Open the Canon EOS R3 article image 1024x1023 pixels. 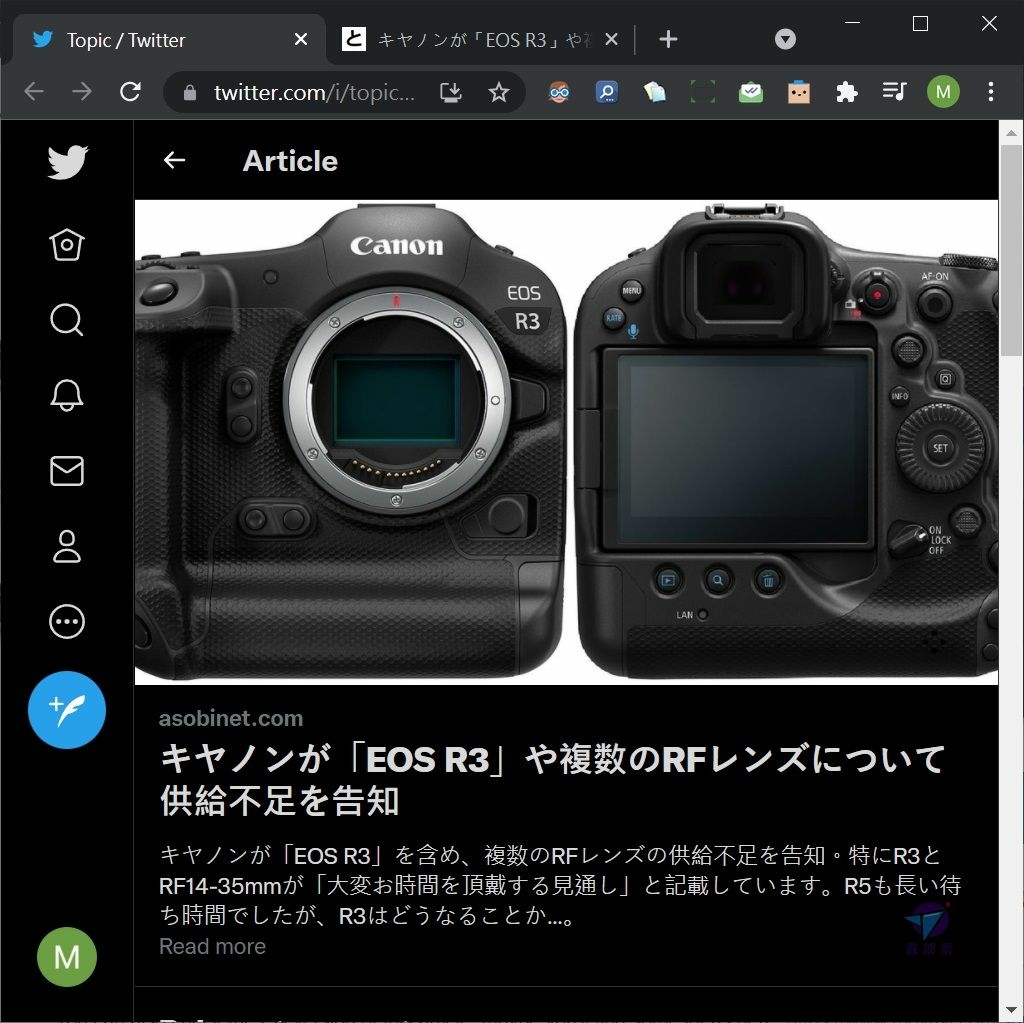(566, 442)
